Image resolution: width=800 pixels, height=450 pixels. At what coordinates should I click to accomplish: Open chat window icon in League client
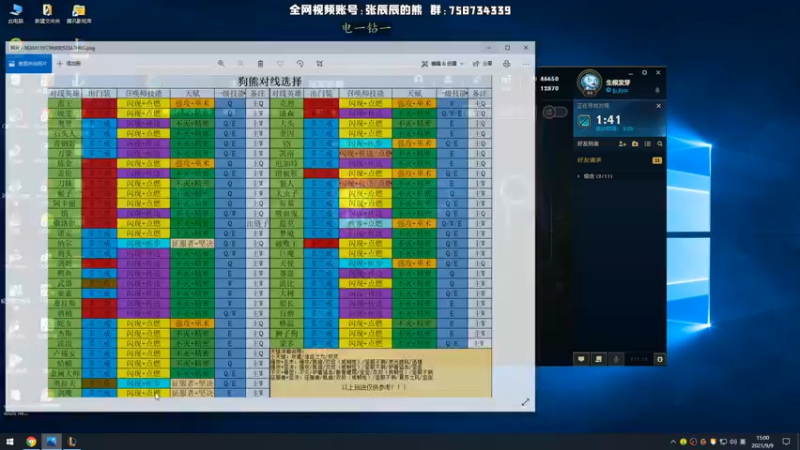pyautogui.click(x=581, y=359)
